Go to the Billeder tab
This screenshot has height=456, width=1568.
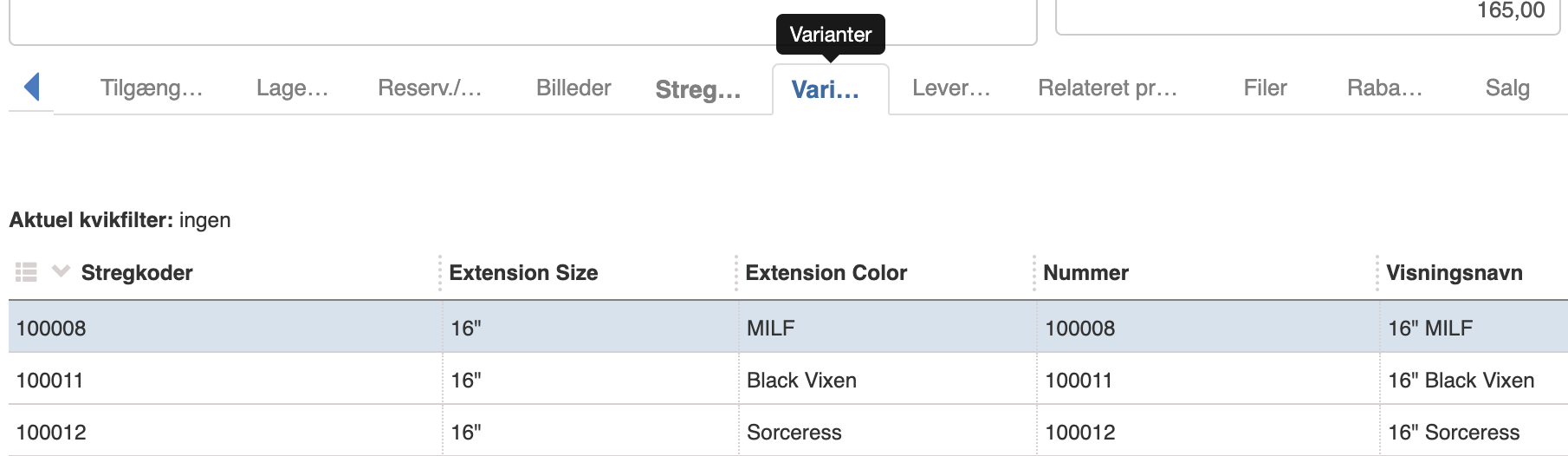click(x=573, y=88)
